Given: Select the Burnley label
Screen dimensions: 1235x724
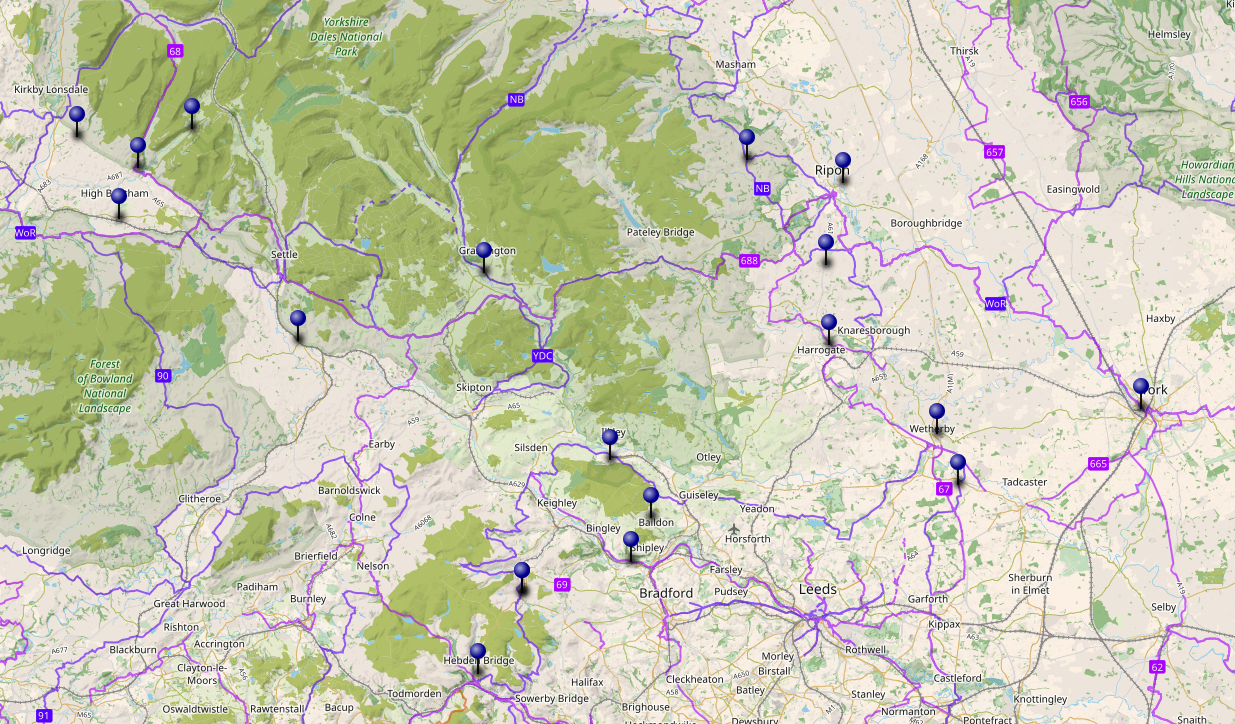Looking at the screenshot, I should [308, 599].
